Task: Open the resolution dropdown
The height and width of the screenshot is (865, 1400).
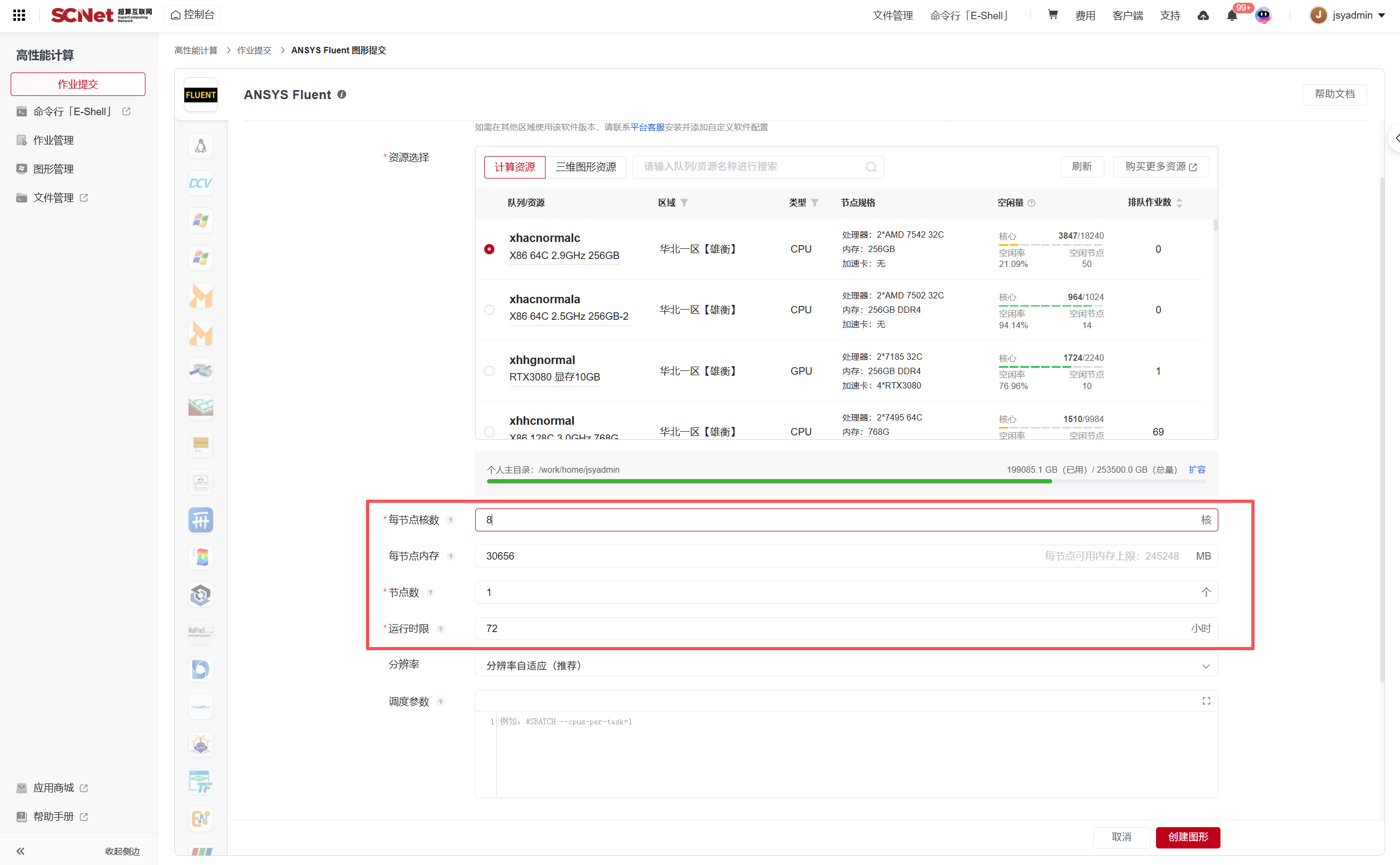Action: click(x=845, y=665)
